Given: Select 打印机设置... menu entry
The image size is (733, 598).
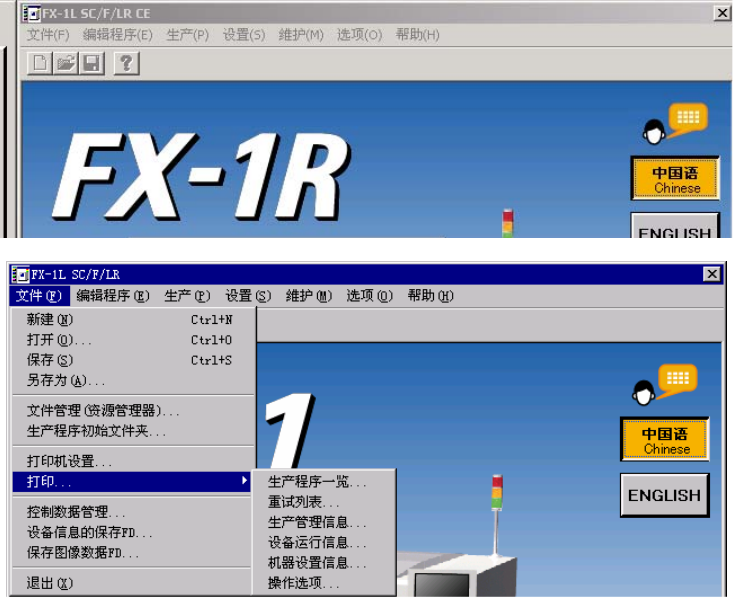Looking at the screenshot, I should [132, 461].
